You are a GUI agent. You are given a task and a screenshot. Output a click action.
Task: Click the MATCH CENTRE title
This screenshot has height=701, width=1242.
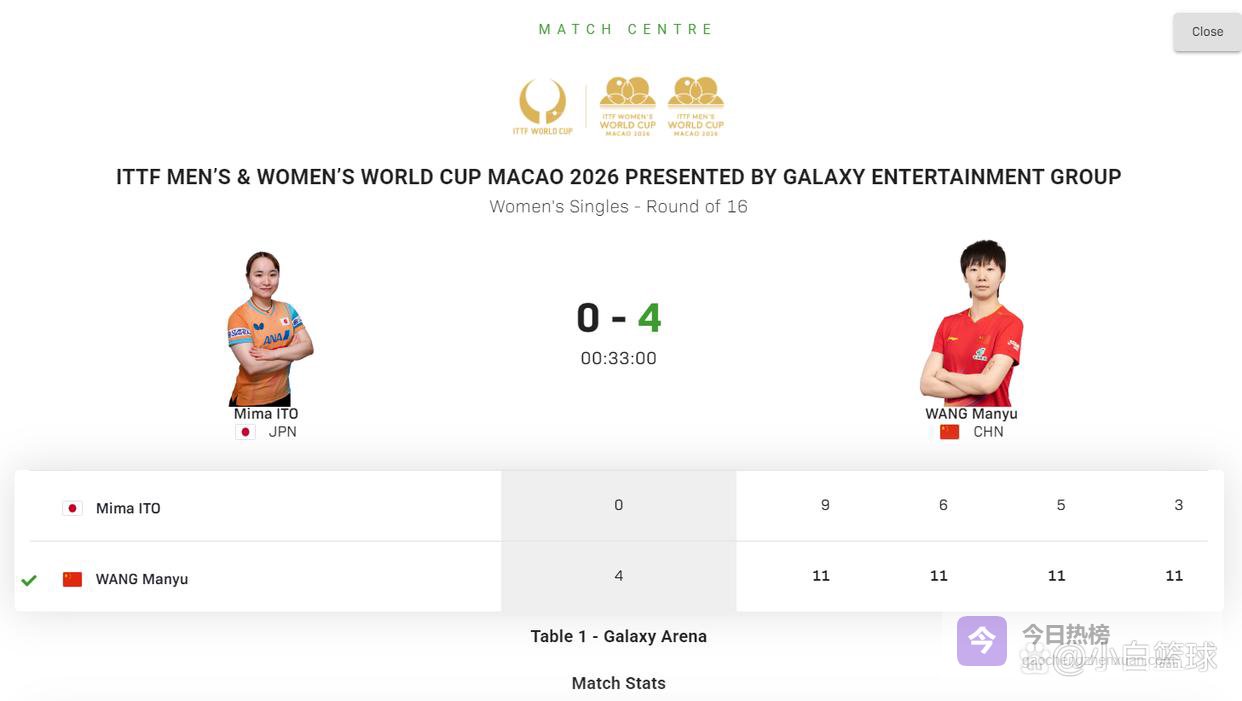click(x=626, y=29)
